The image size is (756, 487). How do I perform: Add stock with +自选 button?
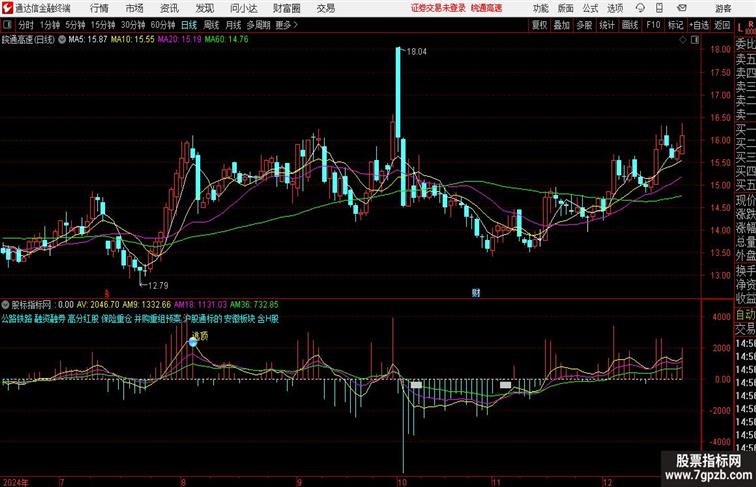coord(699,25)
